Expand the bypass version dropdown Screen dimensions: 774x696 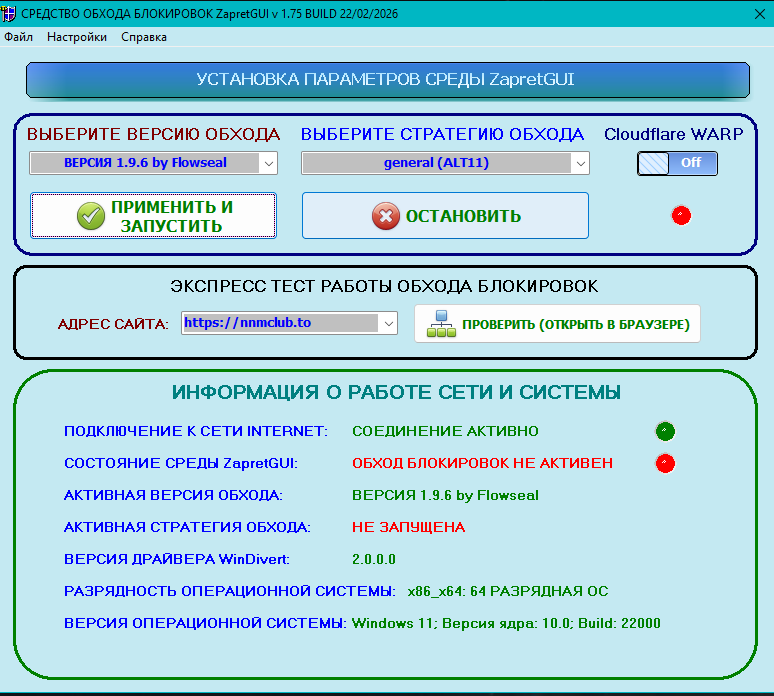268,163
